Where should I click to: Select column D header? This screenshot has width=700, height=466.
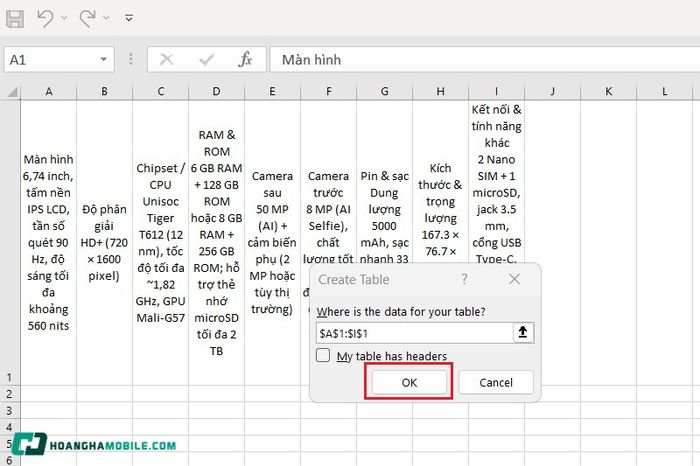point(217,92)
